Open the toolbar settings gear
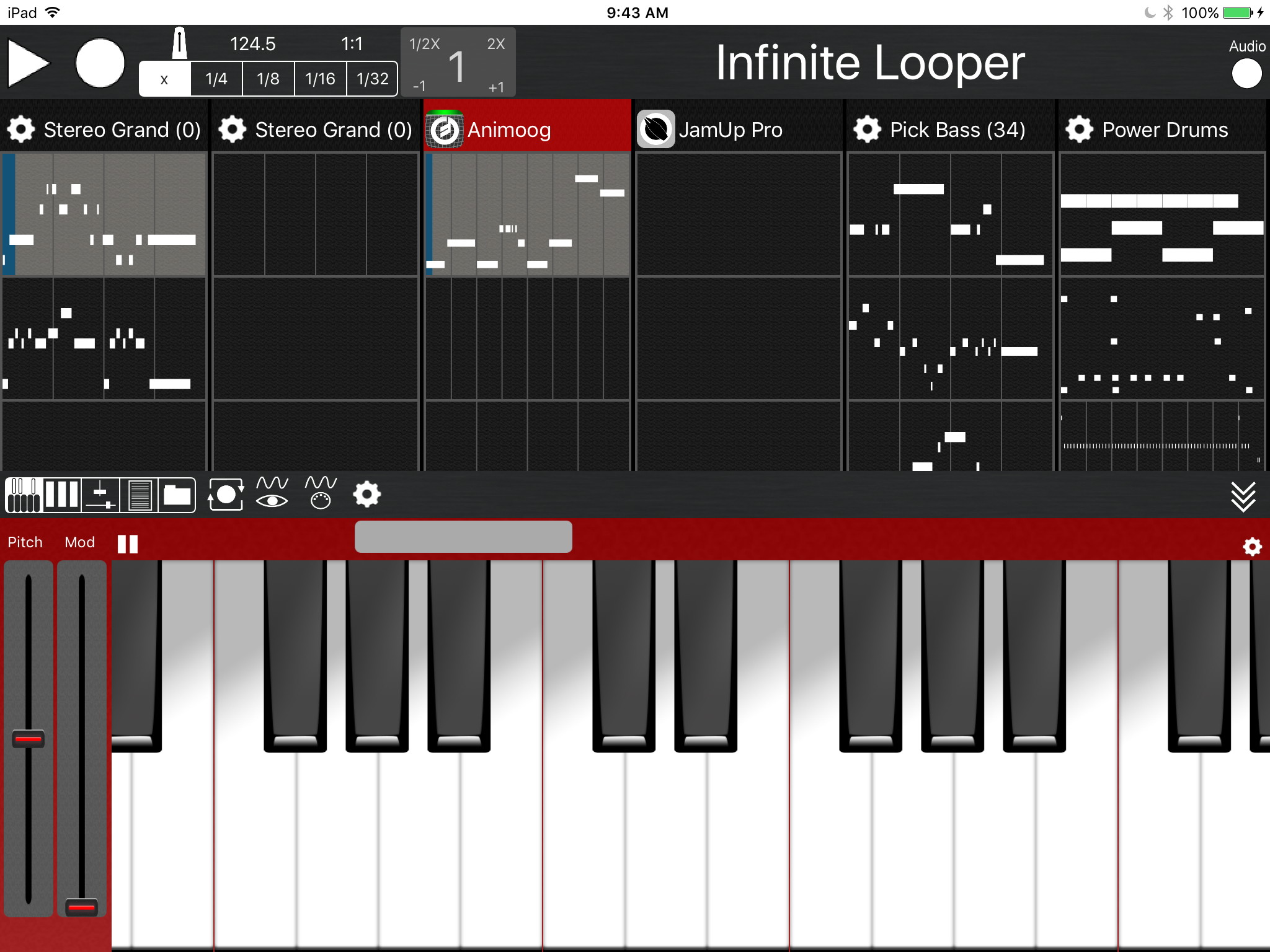 click(x=366, y=495)
